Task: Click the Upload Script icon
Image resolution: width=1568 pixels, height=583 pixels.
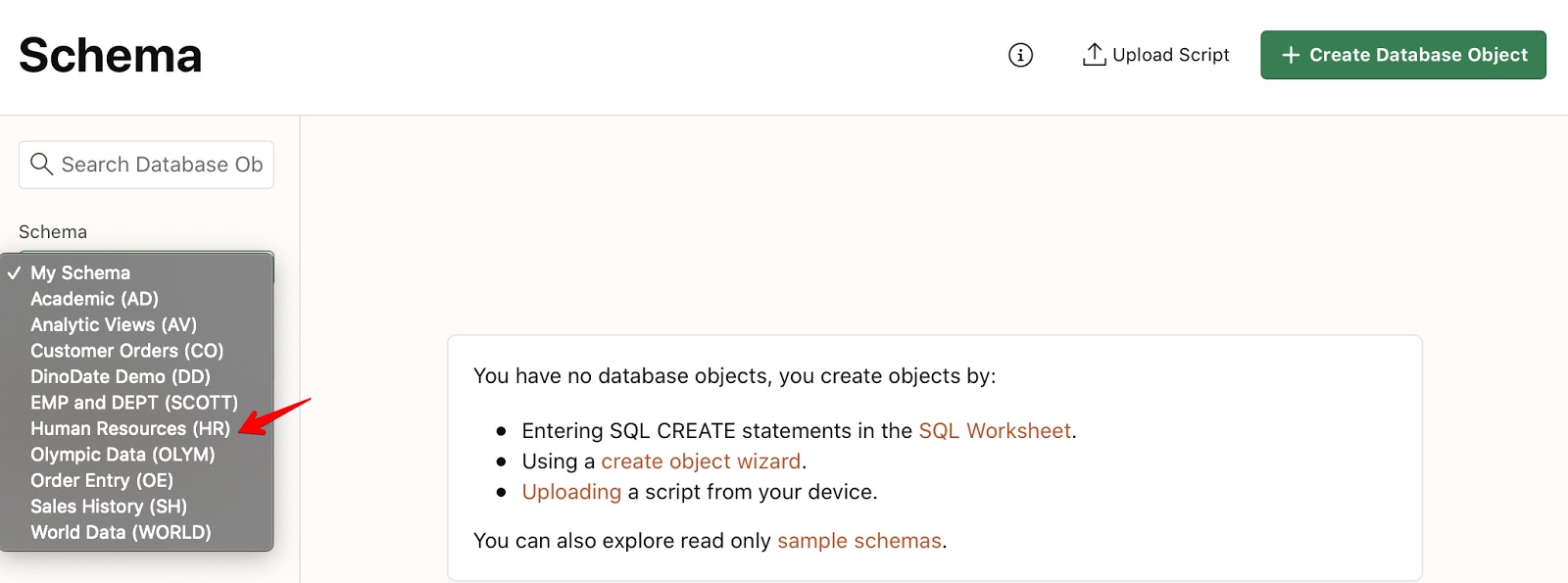Action: coord(1093,54)
